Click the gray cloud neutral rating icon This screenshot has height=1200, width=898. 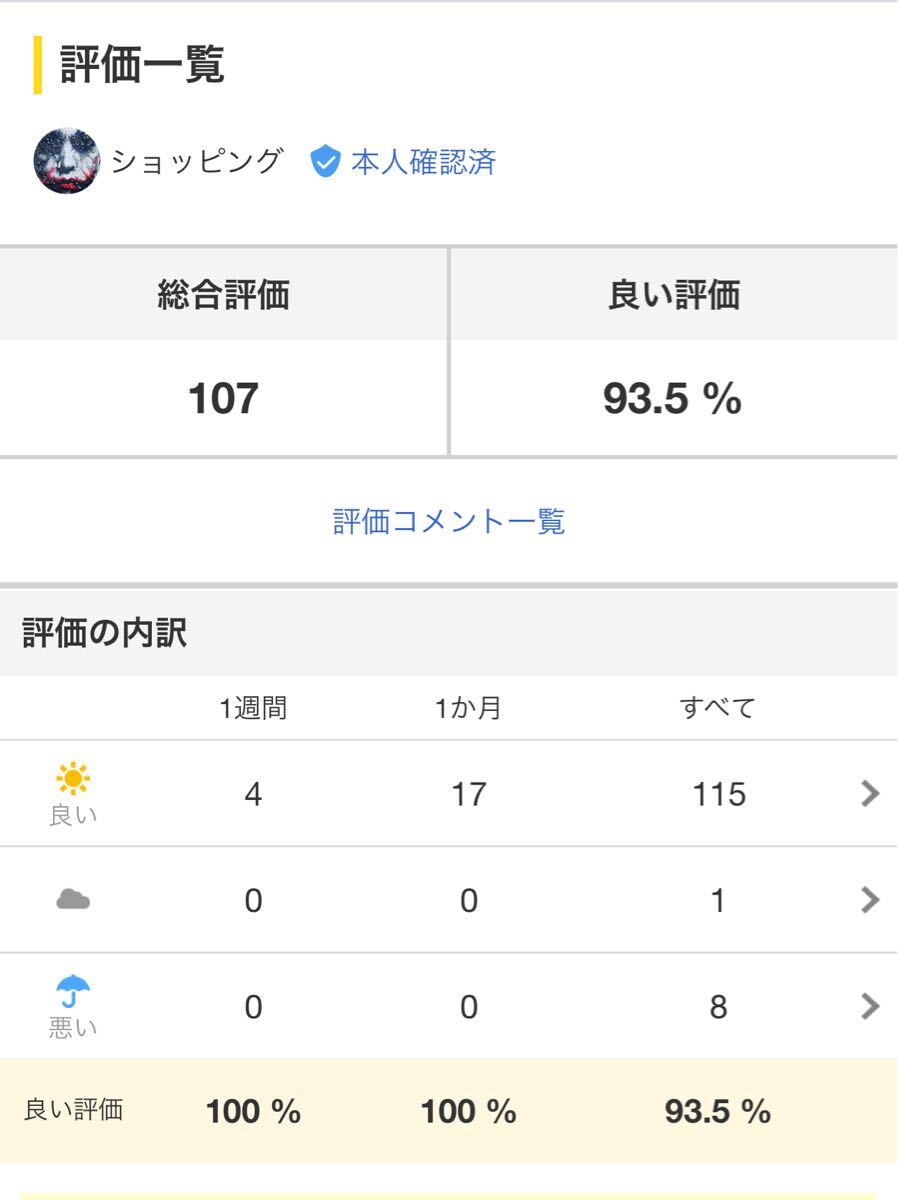73,900
